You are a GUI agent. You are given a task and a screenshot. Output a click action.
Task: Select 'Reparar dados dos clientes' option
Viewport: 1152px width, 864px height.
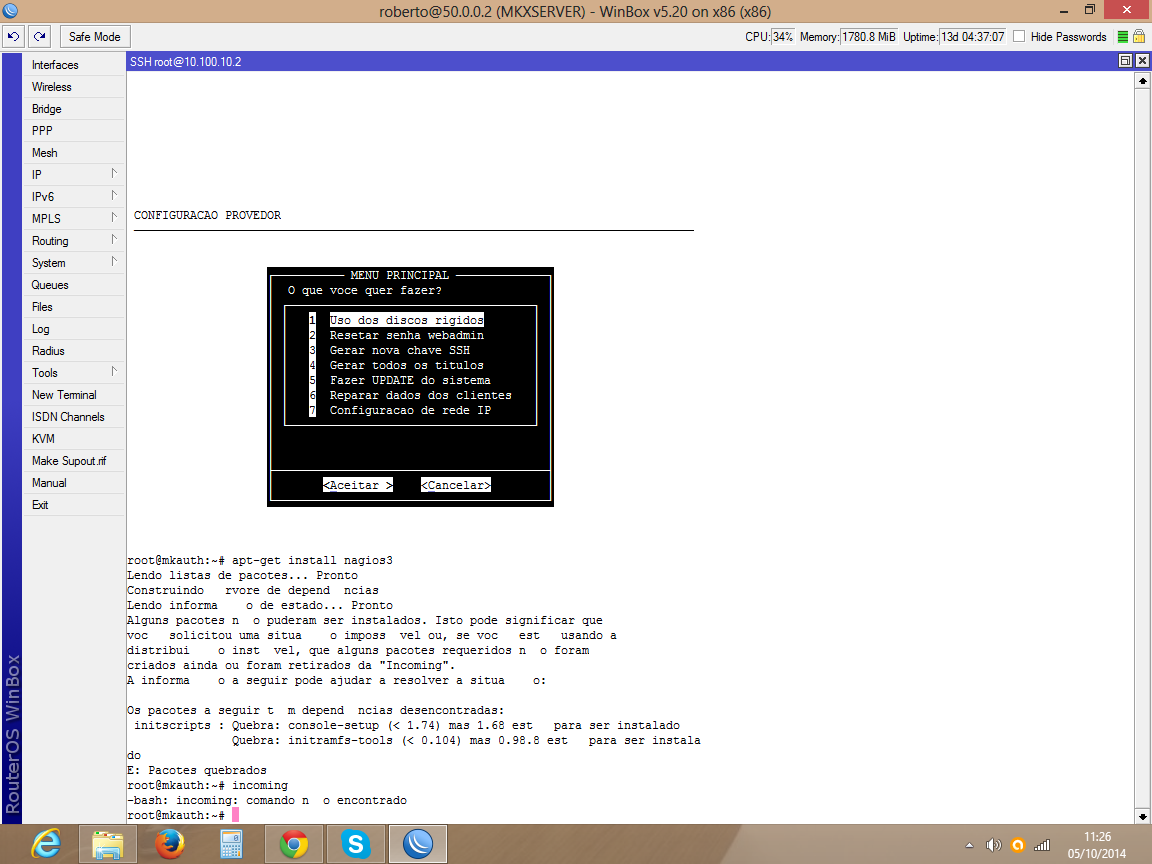(420, 395)
